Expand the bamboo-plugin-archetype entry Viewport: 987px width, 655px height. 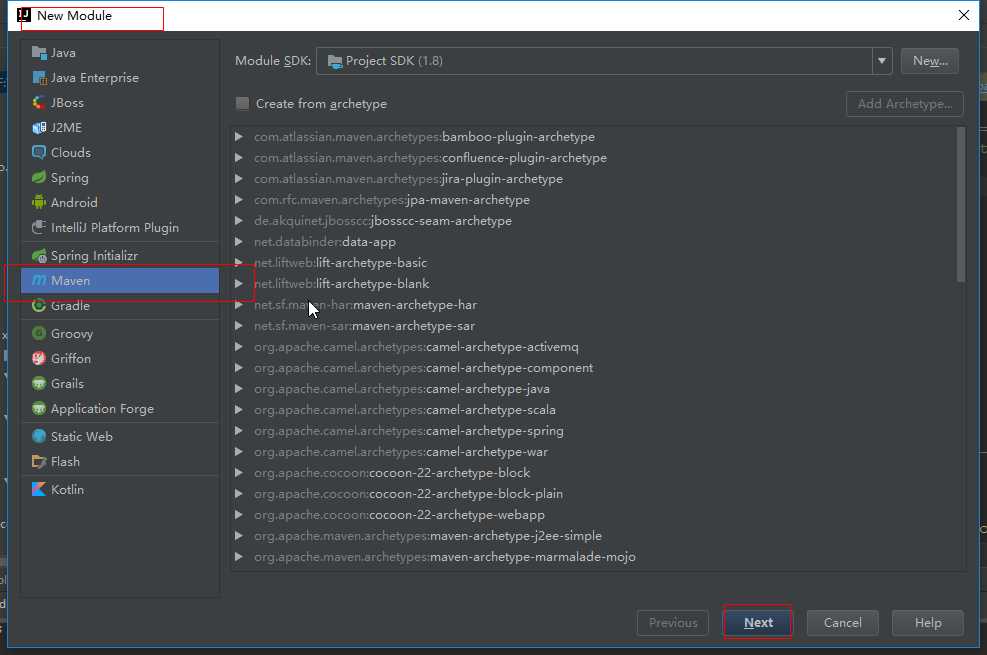tap(239, 137)
